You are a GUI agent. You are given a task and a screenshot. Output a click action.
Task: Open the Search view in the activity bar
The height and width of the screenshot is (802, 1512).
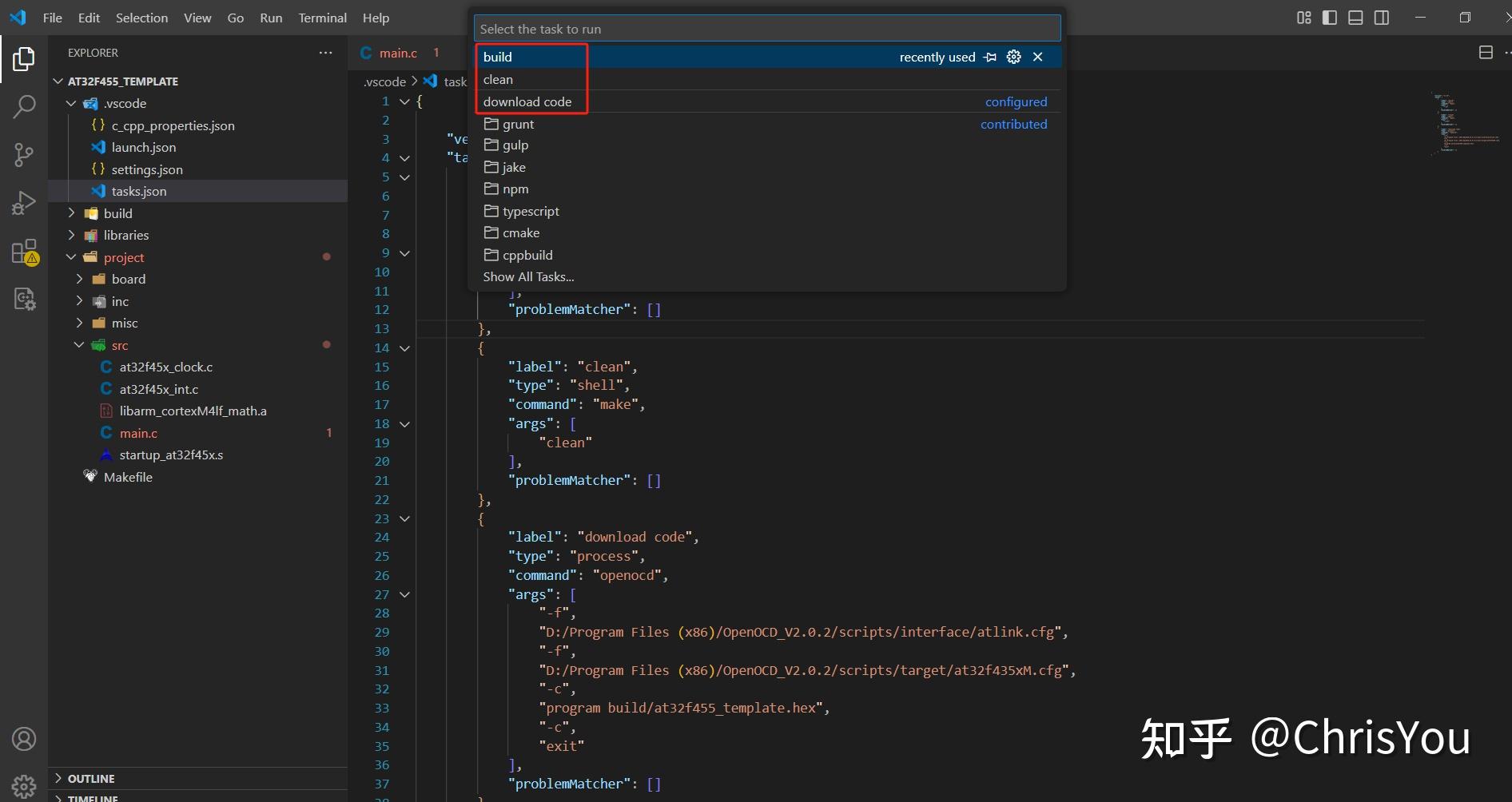point(24,105)
